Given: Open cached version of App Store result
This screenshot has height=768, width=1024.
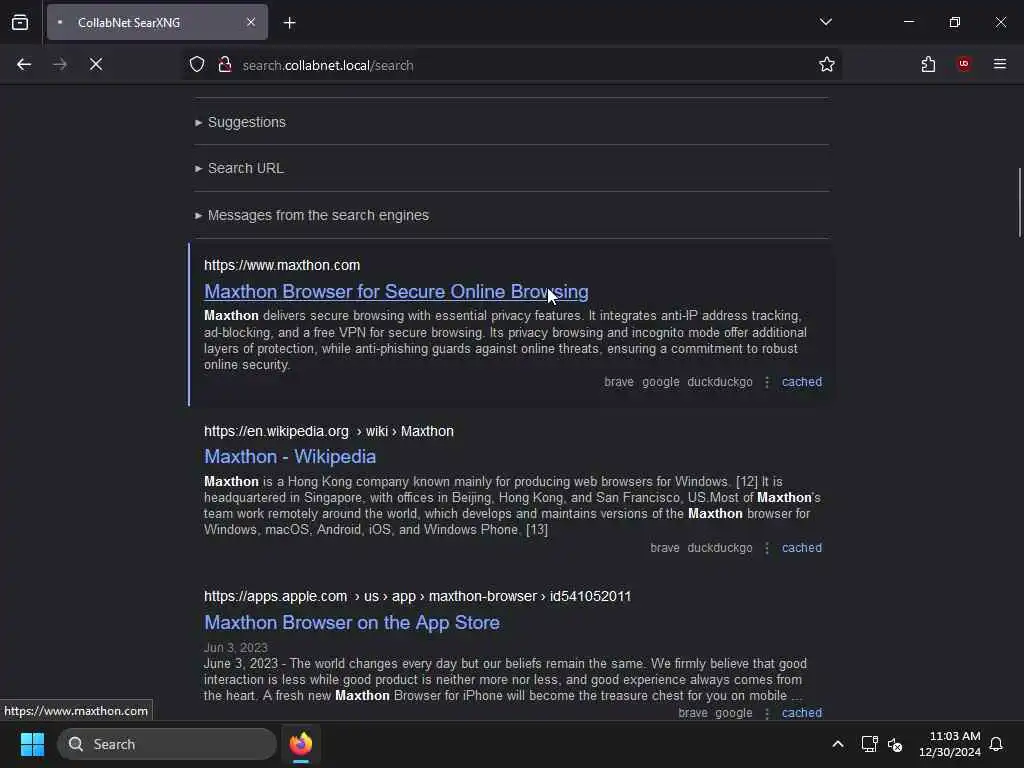Looking at the screenshot, I should [x=802, y=713].
